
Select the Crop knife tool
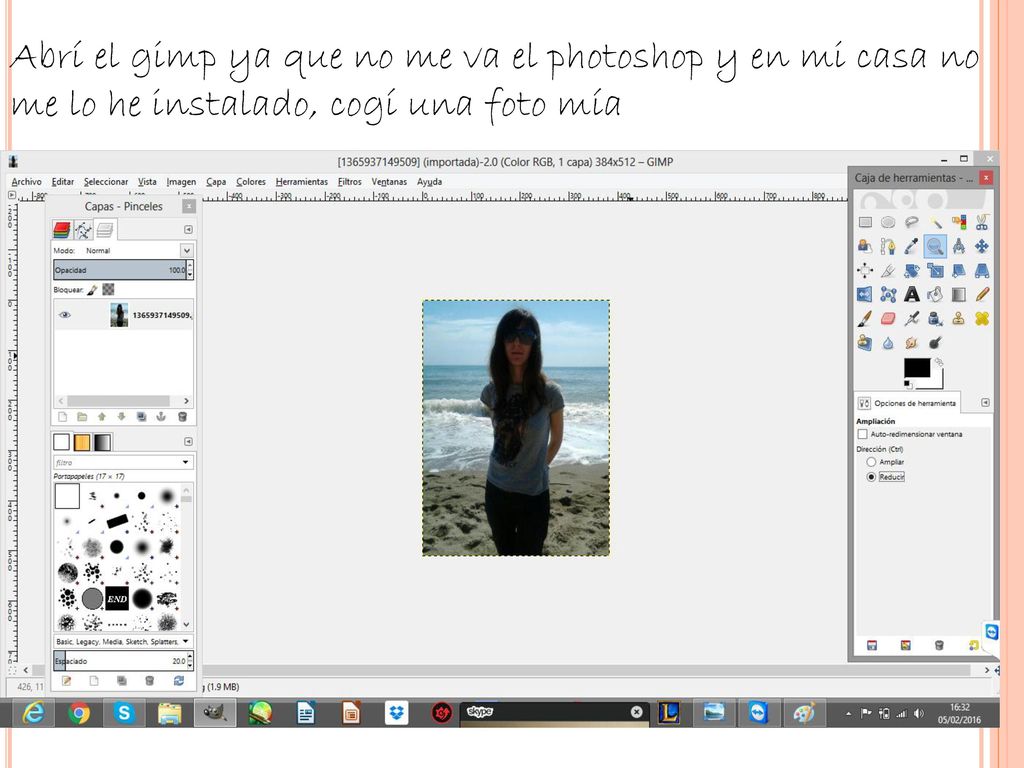[888, 270]
